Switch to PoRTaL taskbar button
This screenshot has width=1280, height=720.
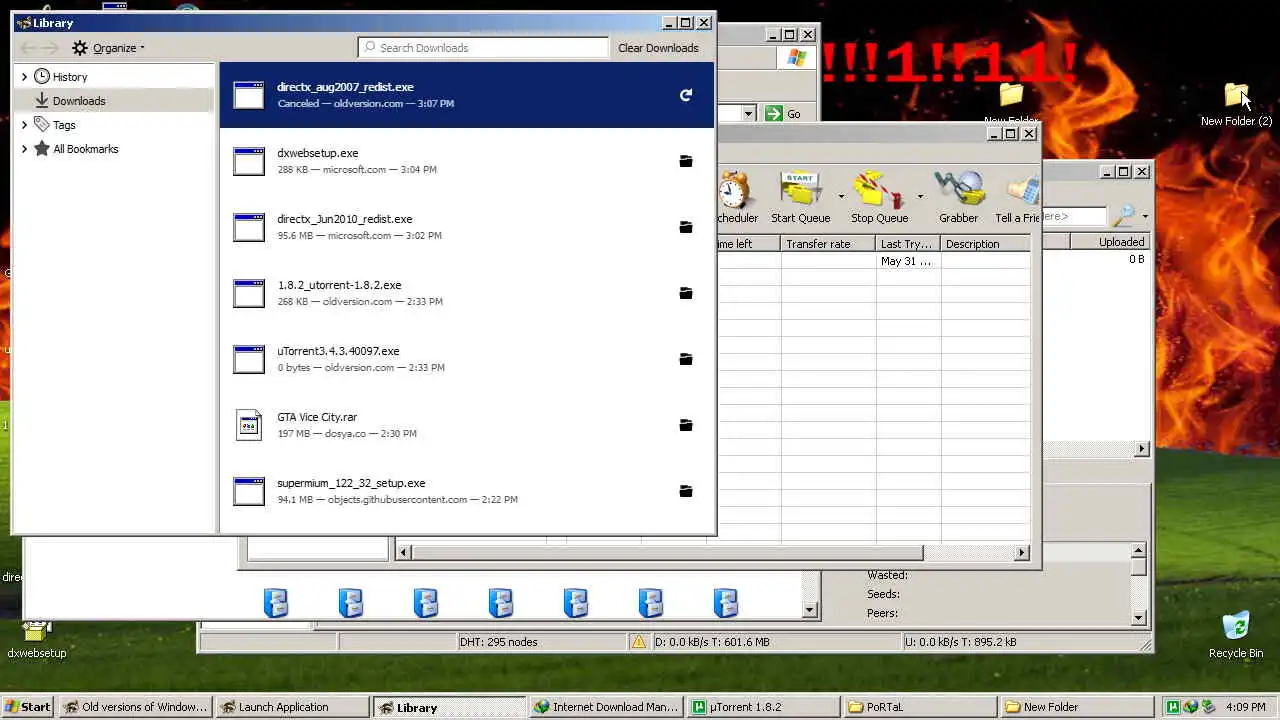[919, 707]
